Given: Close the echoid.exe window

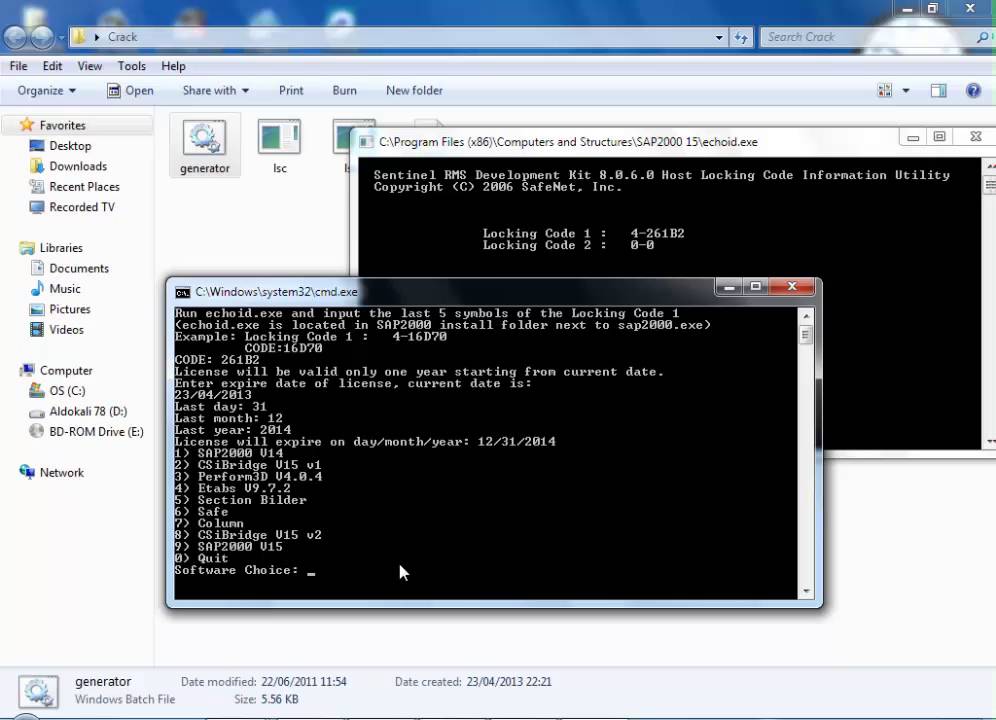Looking at the screenshot, I should 976,137.
